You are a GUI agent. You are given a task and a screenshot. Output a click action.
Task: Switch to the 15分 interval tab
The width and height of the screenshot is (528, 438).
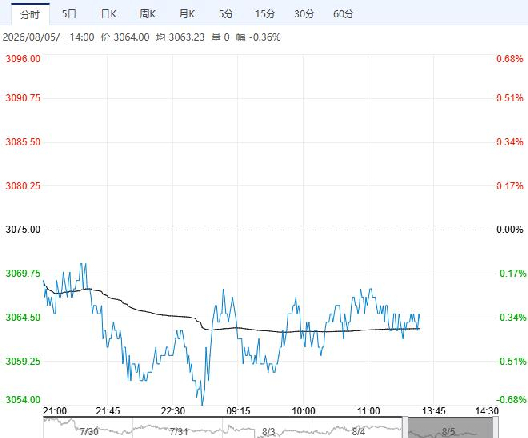pos(265,14)
